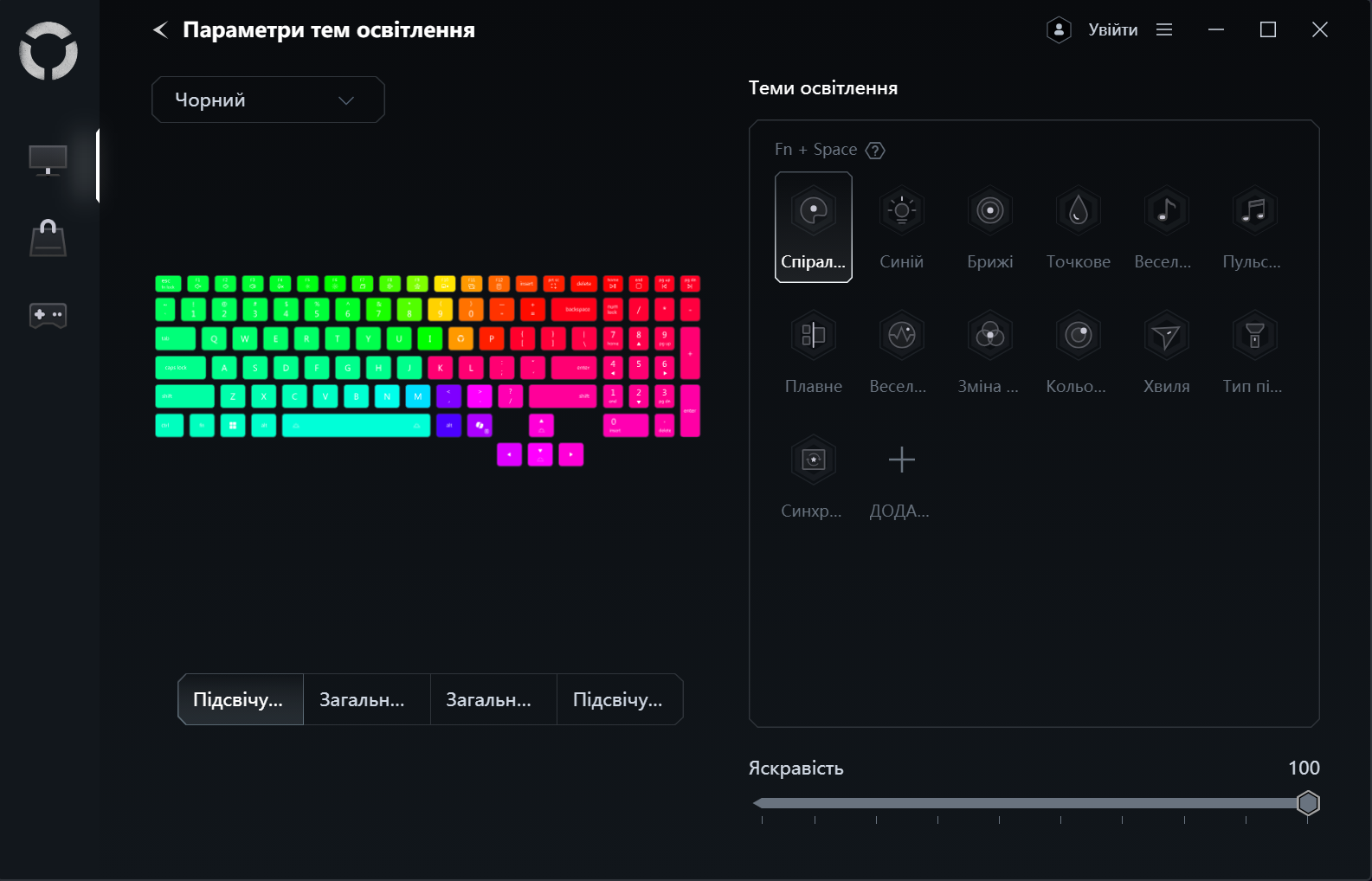Click the Яскравість brightness slider handle
The image size is (1372, 881).
[1308, 803]
